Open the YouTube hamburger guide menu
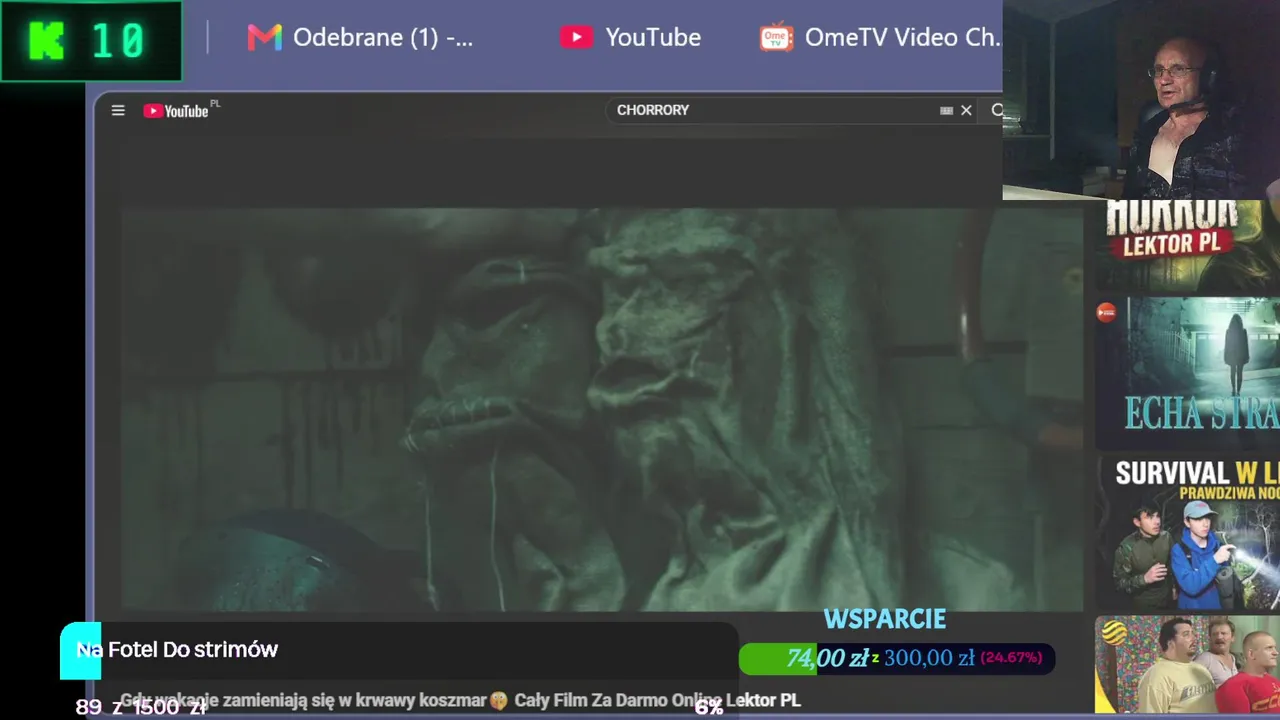 click(x=118, y=111)
